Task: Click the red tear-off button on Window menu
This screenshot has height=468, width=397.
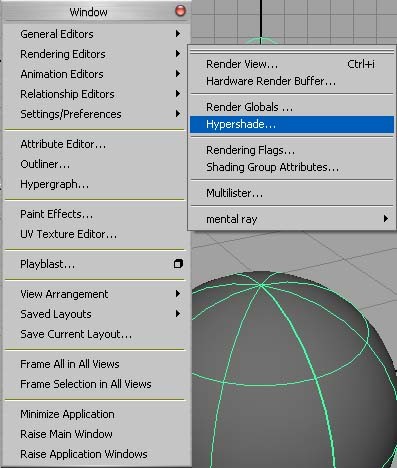Action: click(x=180, y=11)
